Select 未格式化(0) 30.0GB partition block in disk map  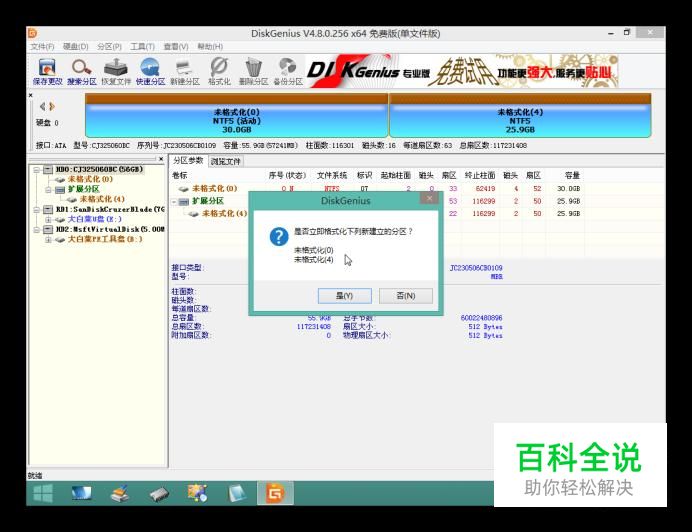pyautogui.click(x=237, y=115)
